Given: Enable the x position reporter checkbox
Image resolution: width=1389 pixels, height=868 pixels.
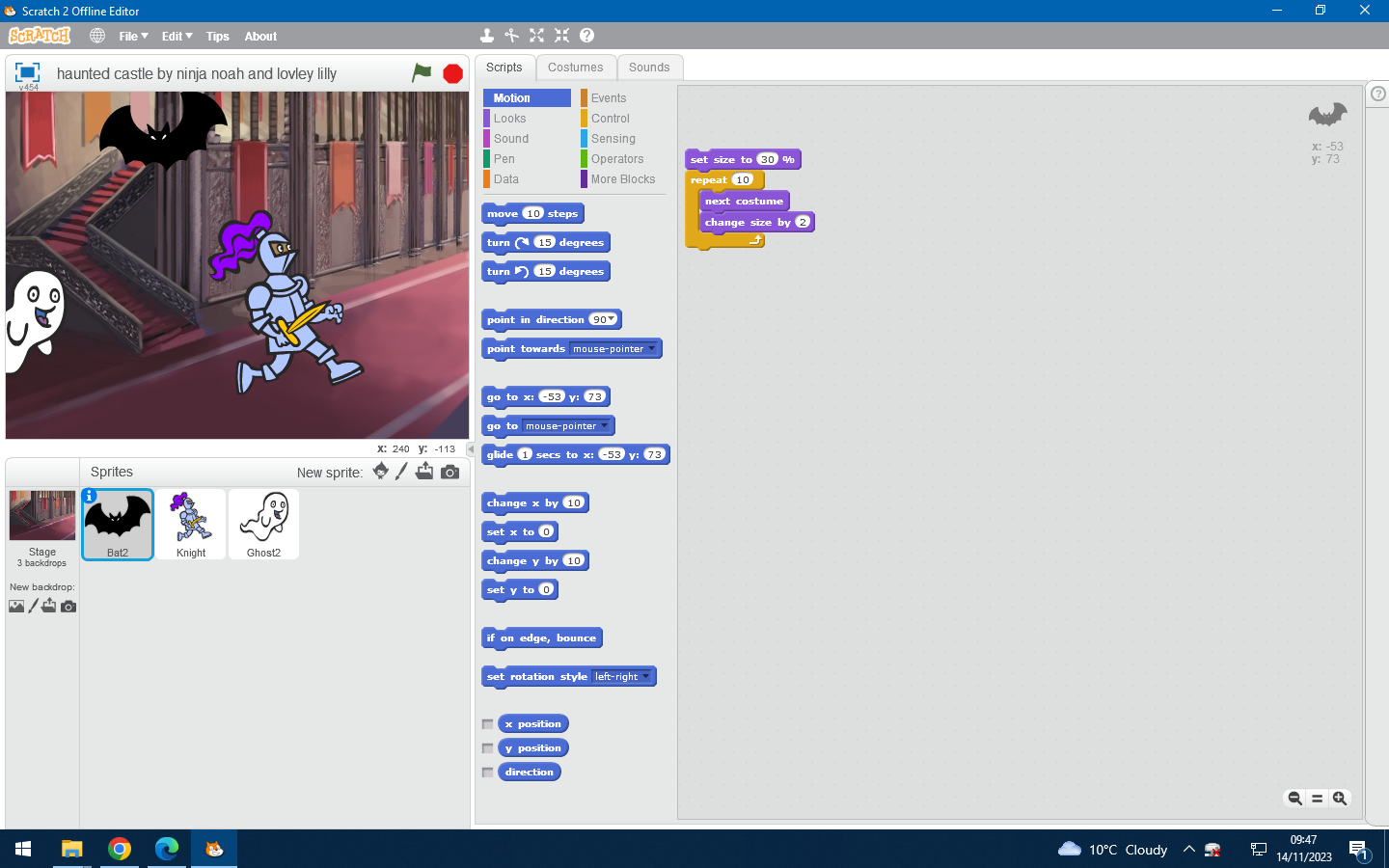Looking at the screenshot, I should point(488,724).
